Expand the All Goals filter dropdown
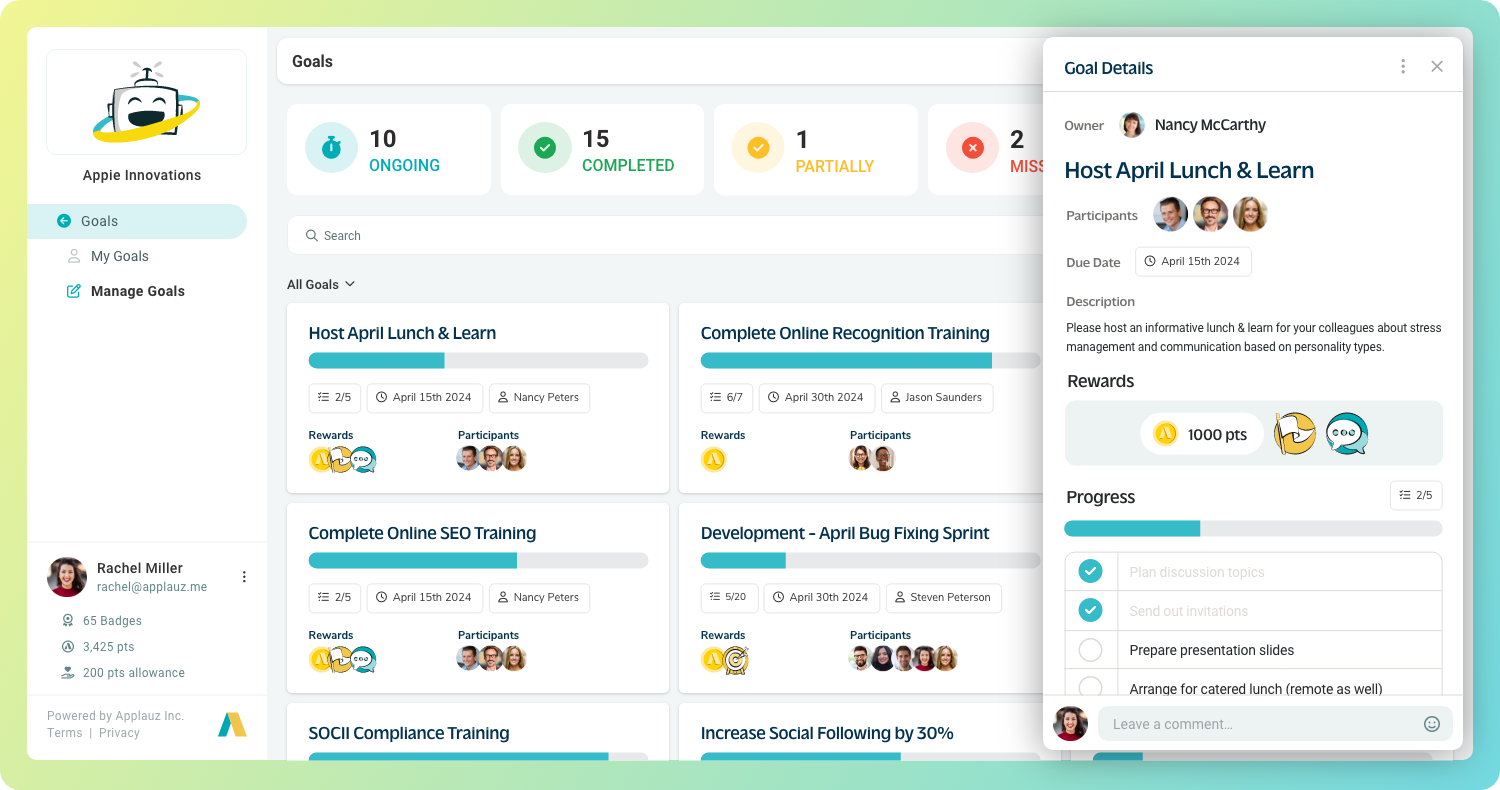Screen dimensions: 1500x790 click(x=321, y=285)
